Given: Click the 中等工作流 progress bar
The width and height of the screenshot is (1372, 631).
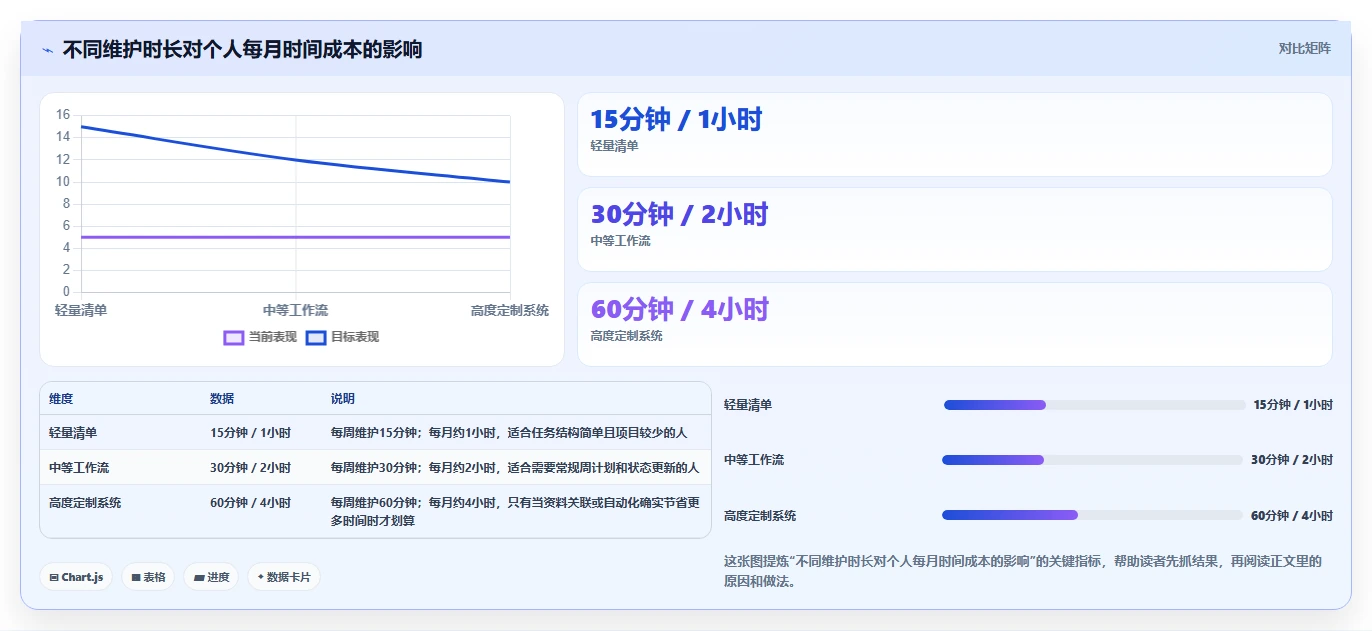Looking at the screenshot, I should pyautogui.click(x=1092, y=460).
